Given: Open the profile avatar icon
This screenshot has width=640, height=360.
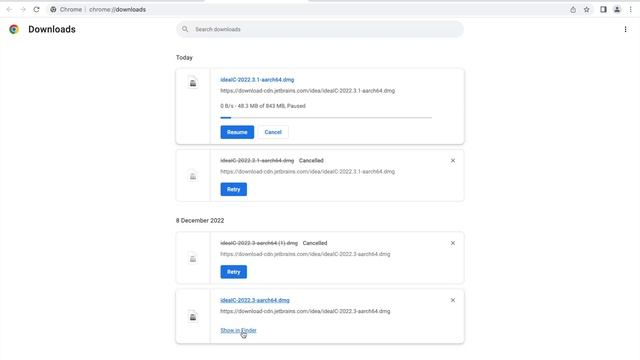Looking at the screenshot, I should 617,9.
